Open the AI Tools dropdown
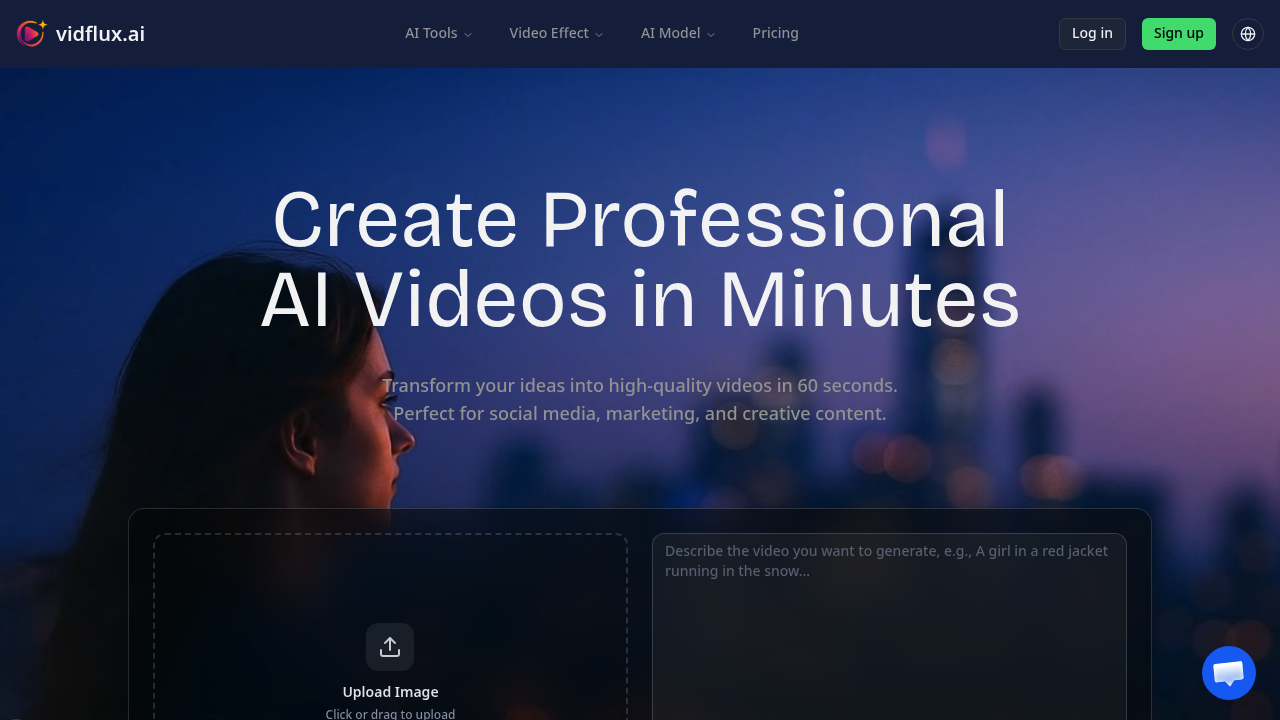This screenshot has width=1280, height=720. tap(438, 33)
